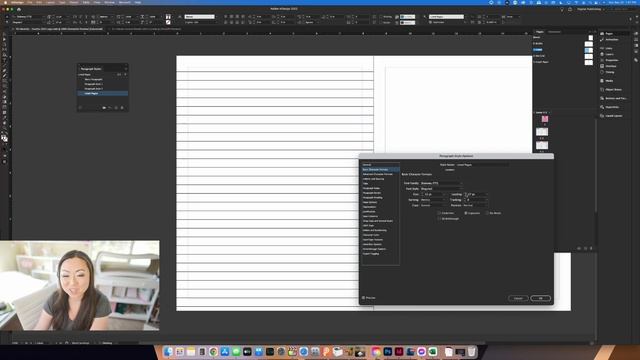Toggle the Ligatures checkbox
This screenshot has width=640, height=360.
tap(466, 213)
